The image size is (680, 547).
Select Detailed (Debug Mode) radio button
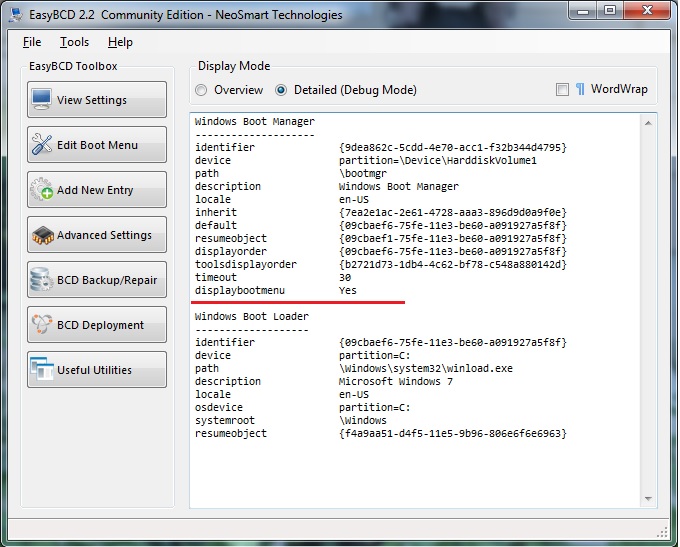click(281, 90)
